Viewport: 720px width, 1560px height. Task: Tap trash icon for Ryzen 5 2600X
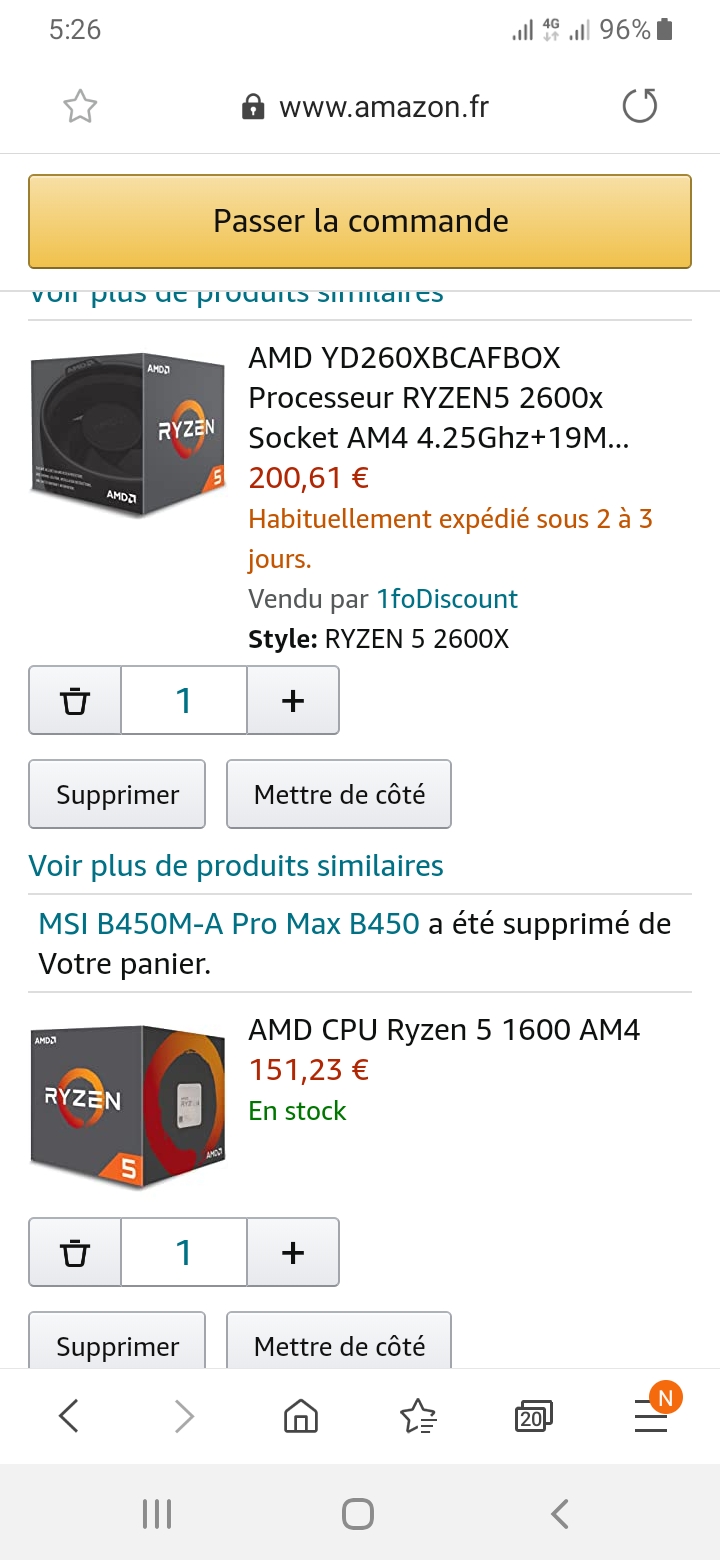click(x=75, y=701)
